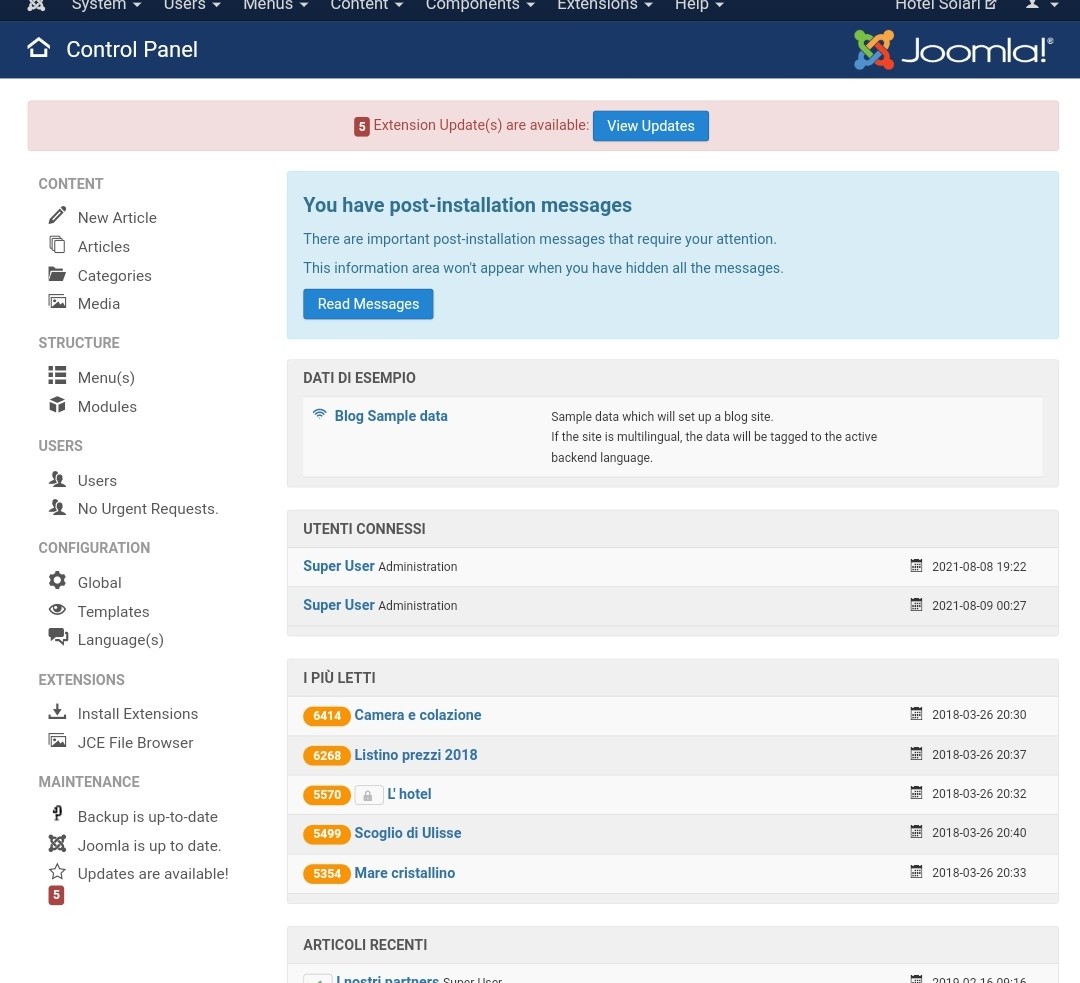Viewport: 1080px width, 983px height.
Task: Click the Control Panel home icon
Action: point(39,48)
